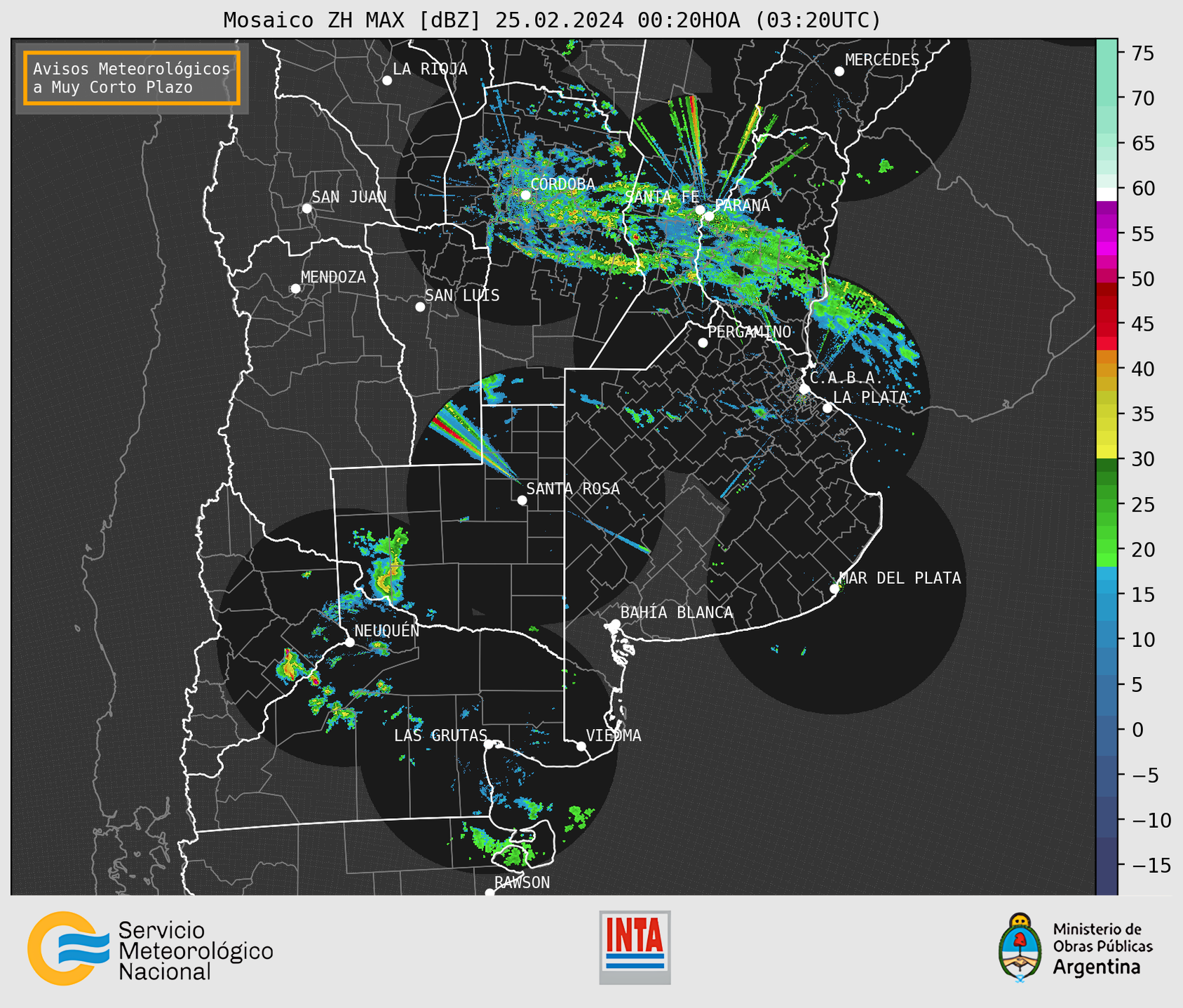Click the 'Mosaico ZH MAX [dBZ]' title text
Screen dimensions: 1183x1008
click(x=353, y=20)
